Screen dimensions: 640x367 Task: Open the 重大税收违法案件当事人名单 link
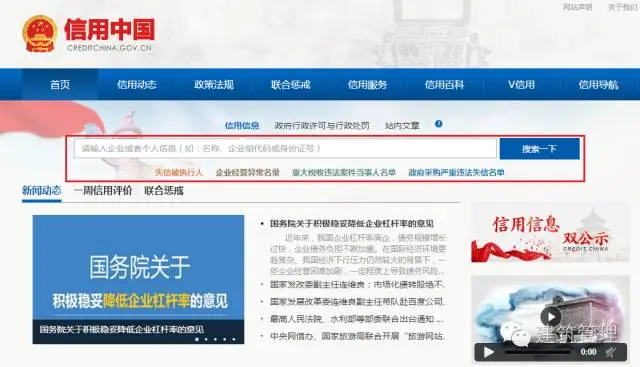coord(344,172)
